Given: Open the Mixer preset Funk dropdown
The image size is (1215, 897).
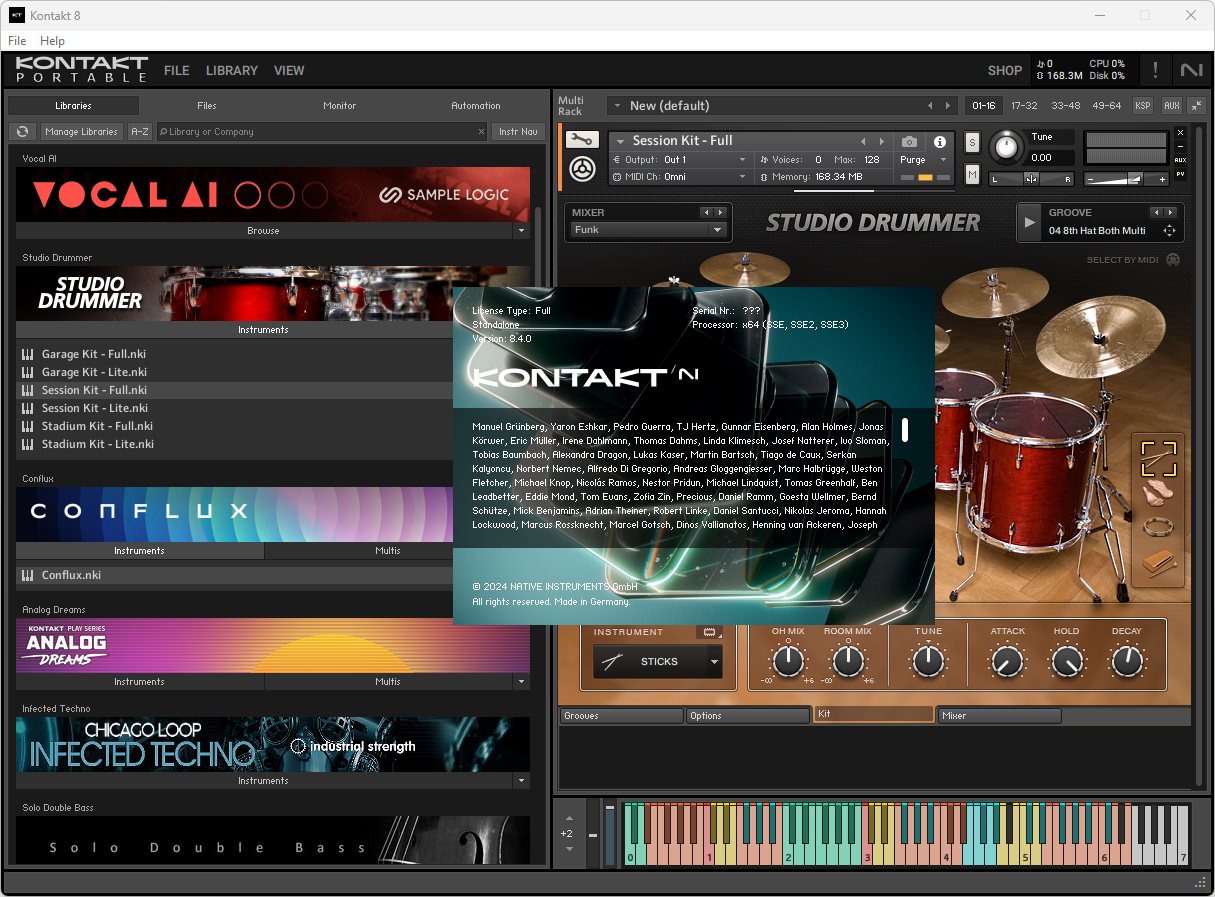Looking at the screenshot, I should [648, 230].
